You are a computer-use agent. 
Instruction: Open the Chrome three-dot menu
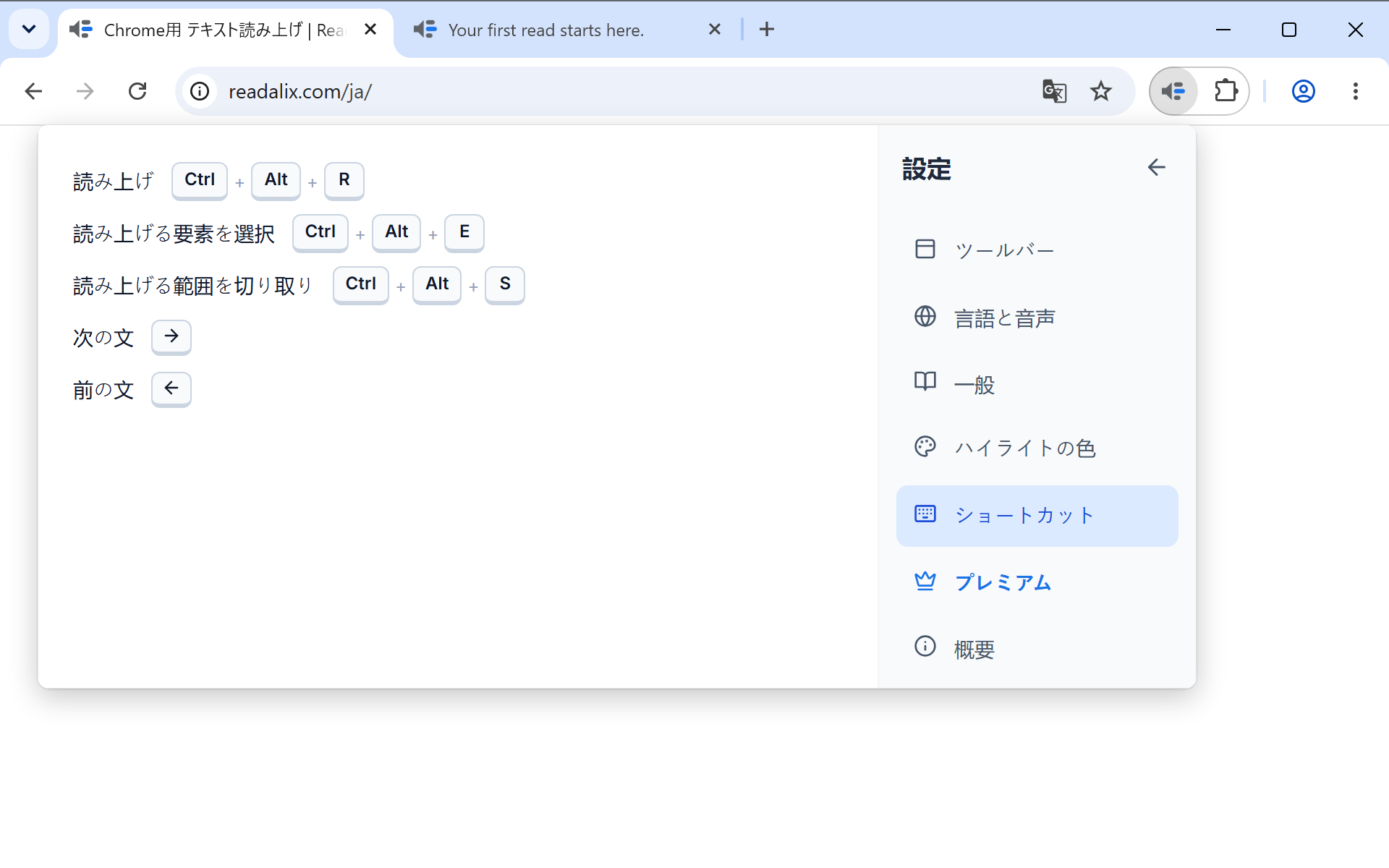[1355, 91]
